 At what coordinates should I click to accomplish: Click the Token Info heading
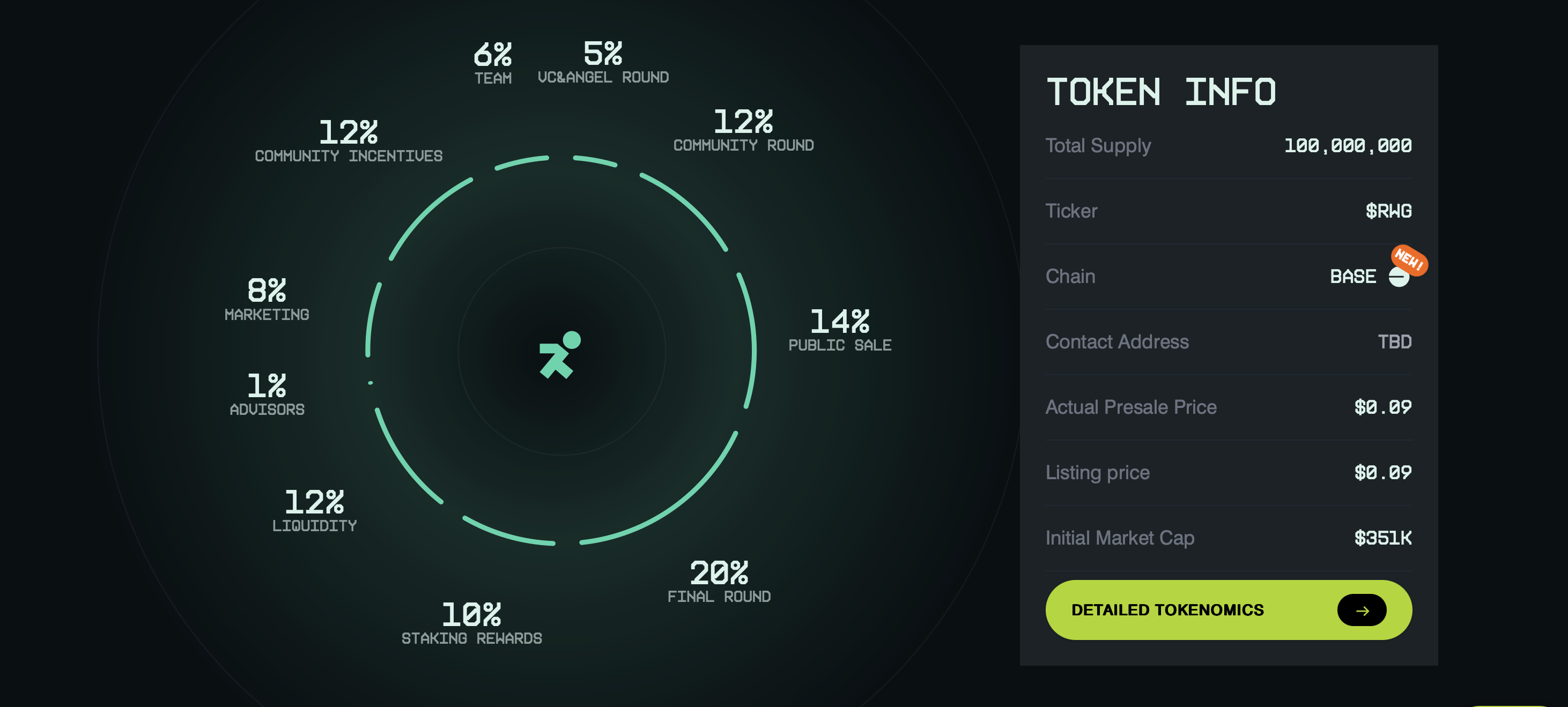tap(1160, 93)
